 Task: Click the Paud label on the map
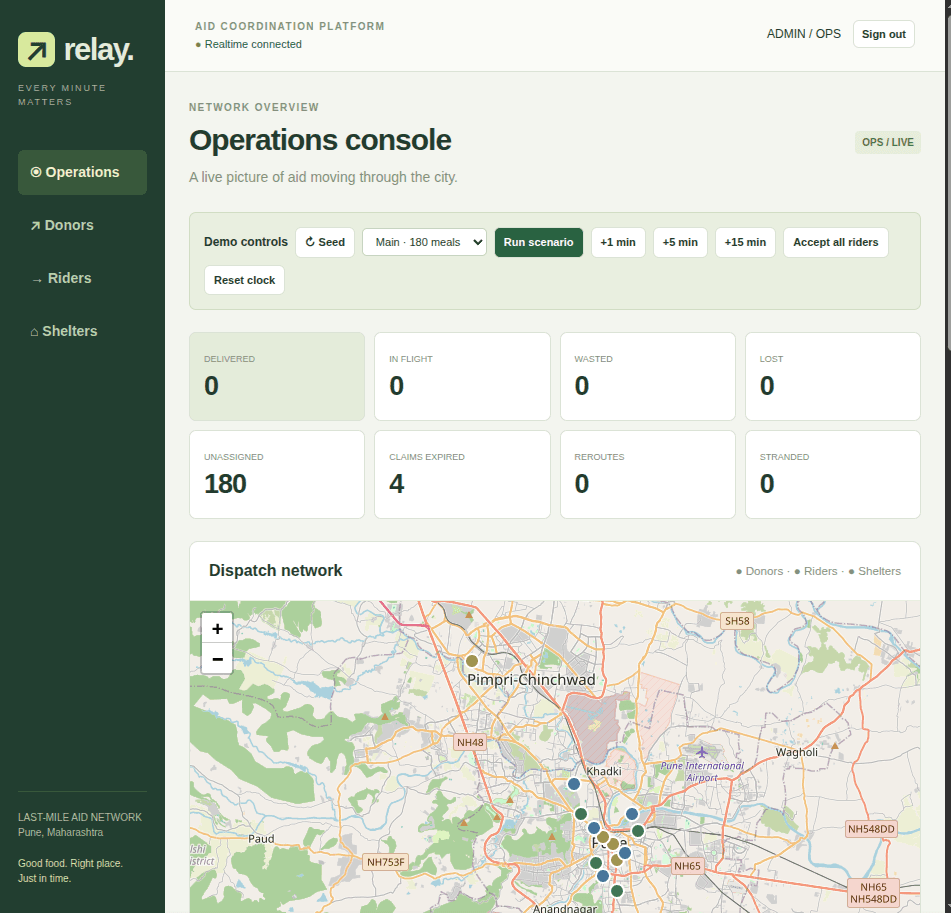pos(261,839)
